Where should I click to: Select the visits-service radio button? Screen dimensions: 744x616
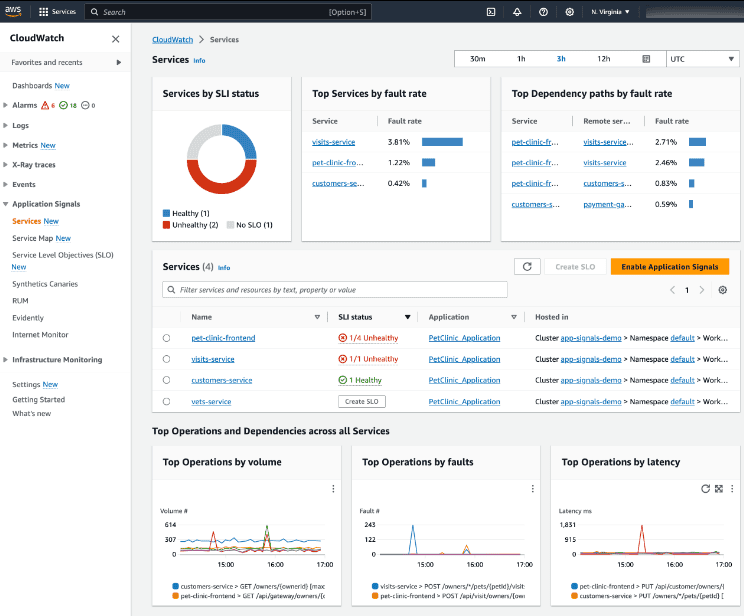pyautogui.click(x=166, y=359)
